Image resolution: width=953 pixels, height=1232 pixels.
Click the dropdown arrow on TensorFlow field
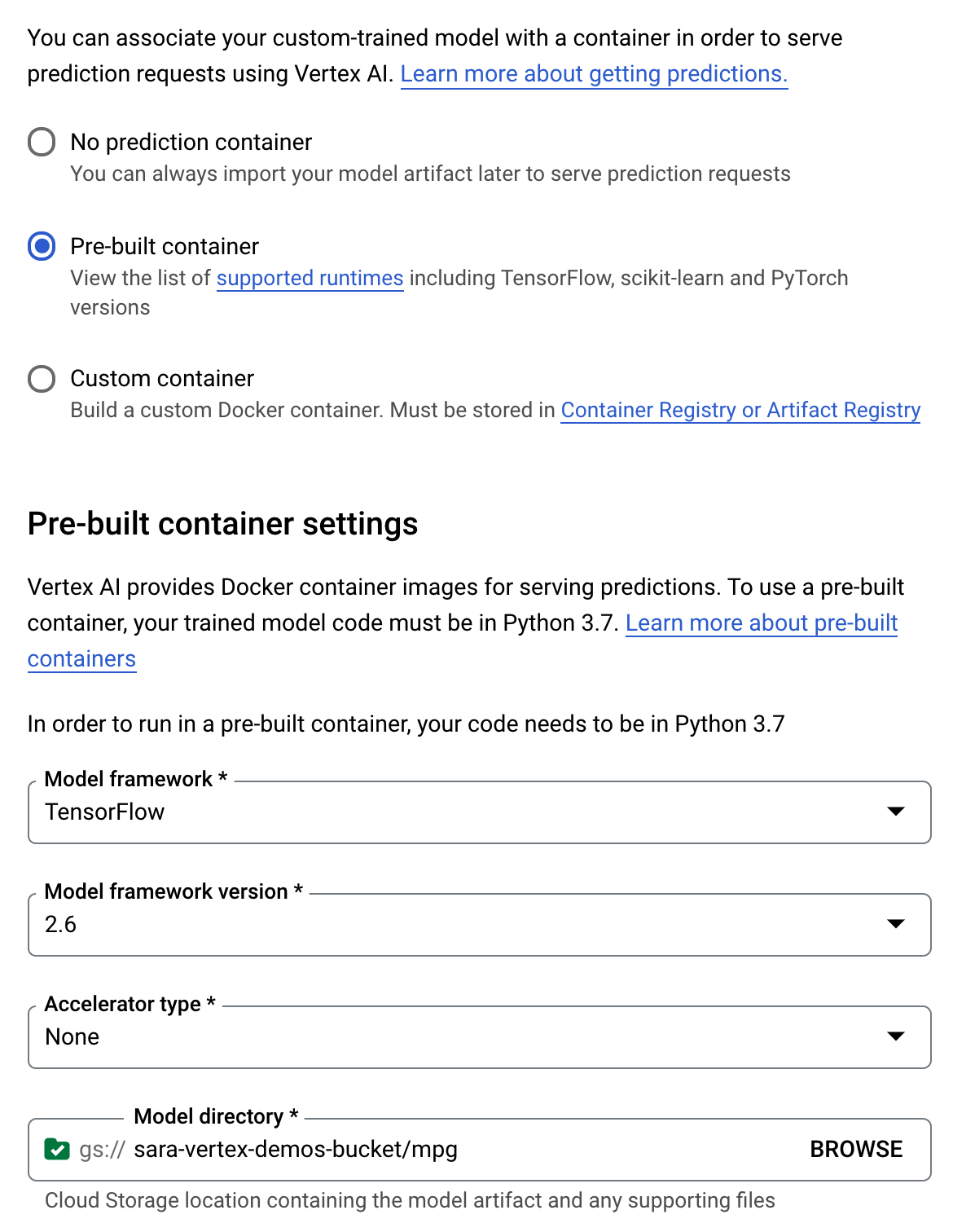tap(894, 812)
